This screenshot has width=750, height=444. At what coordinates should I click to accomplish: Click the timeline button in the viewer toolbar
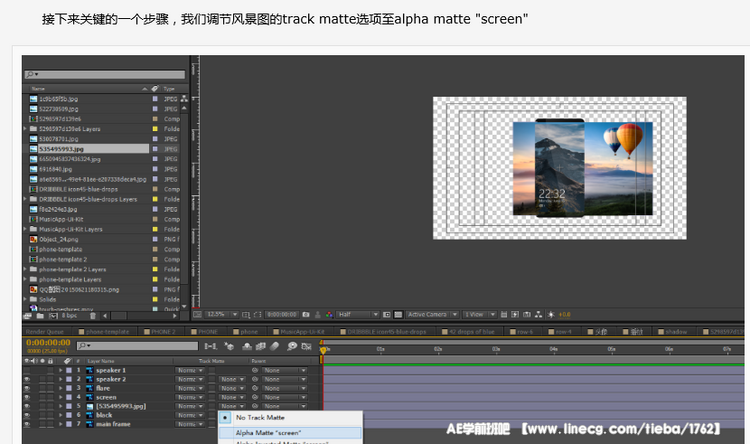pyautogui.click(x=527, y=314)
